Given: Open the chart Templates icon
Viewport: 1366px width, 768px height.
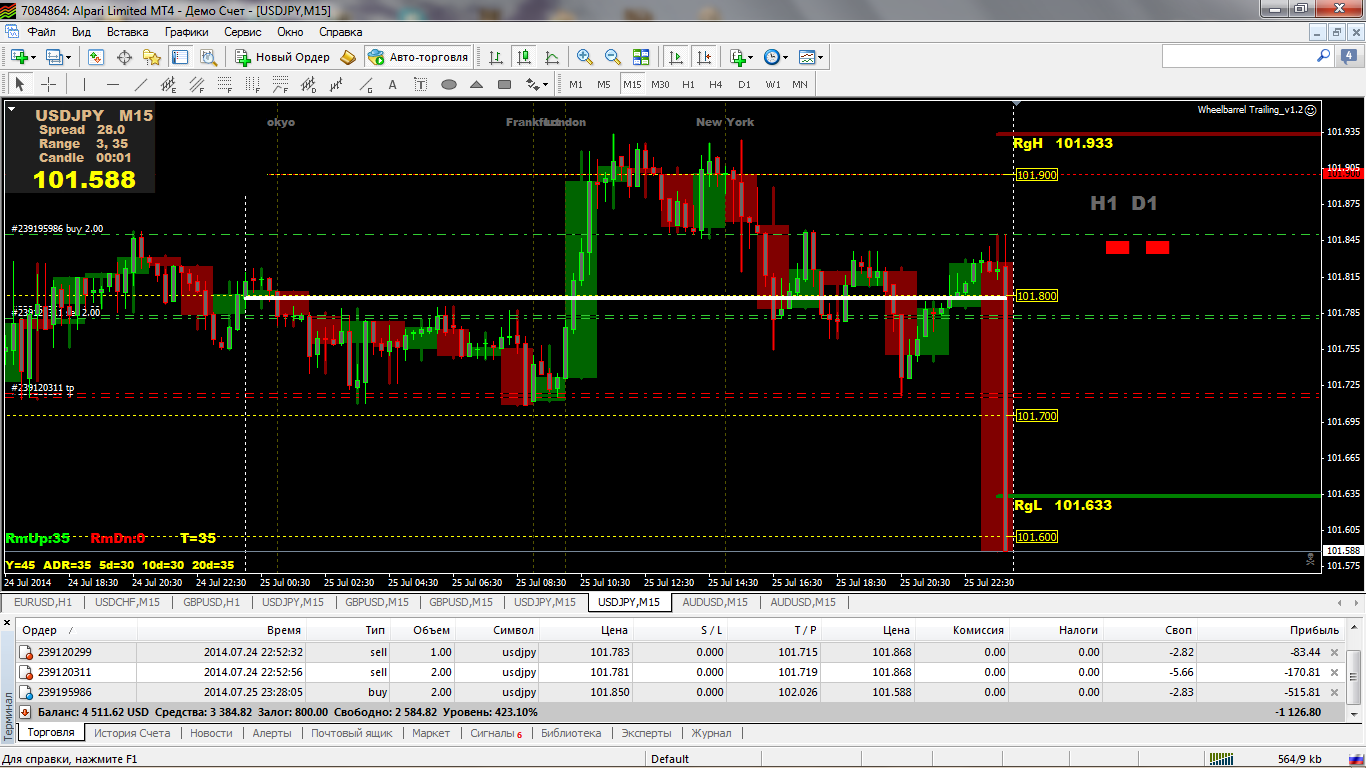Looking at the screenshot, I should pos(807,57).
